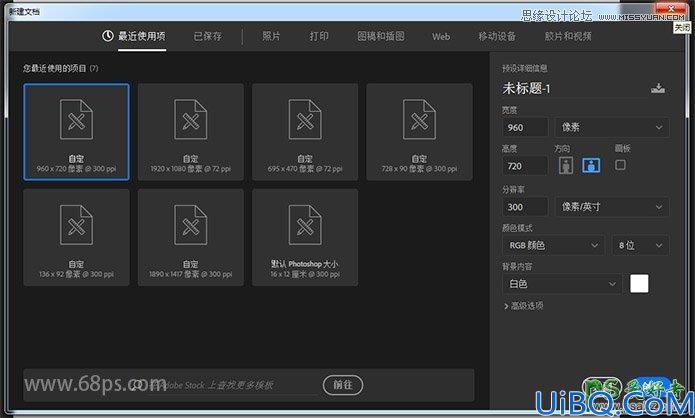The width and height of the screenshot is (695, 418).
Task: Click 16 x 12 厘米 @ 300 ppi text
Action: tap(305, 274)
